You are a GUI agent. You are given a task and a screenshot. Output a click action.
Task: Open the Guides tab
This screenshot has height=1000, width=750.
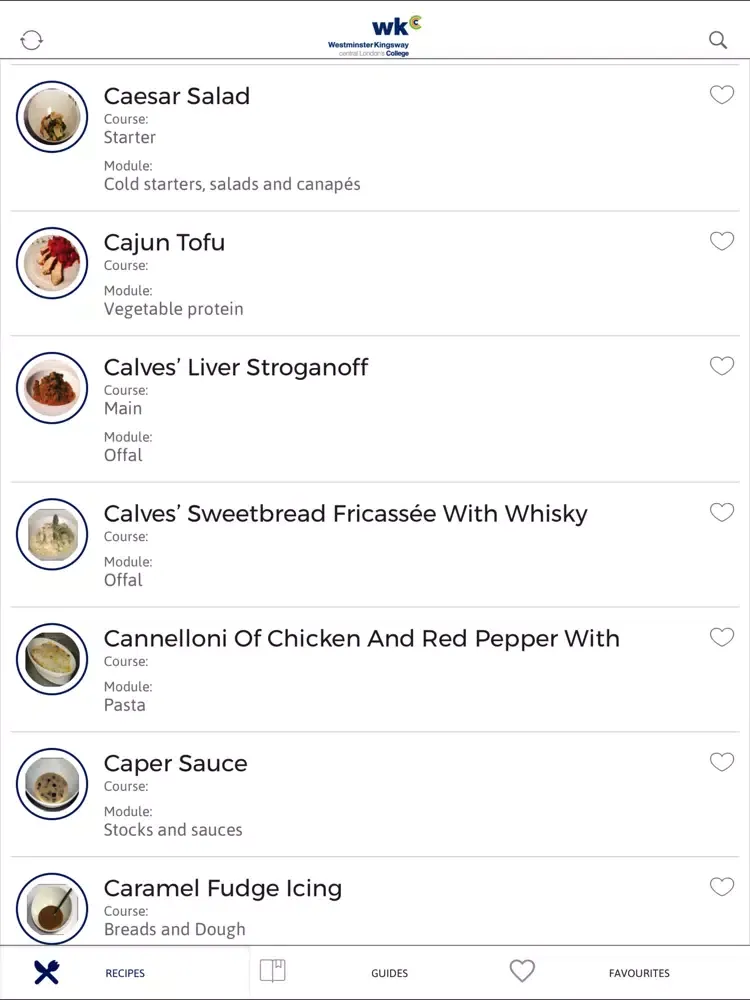point(389,973)
